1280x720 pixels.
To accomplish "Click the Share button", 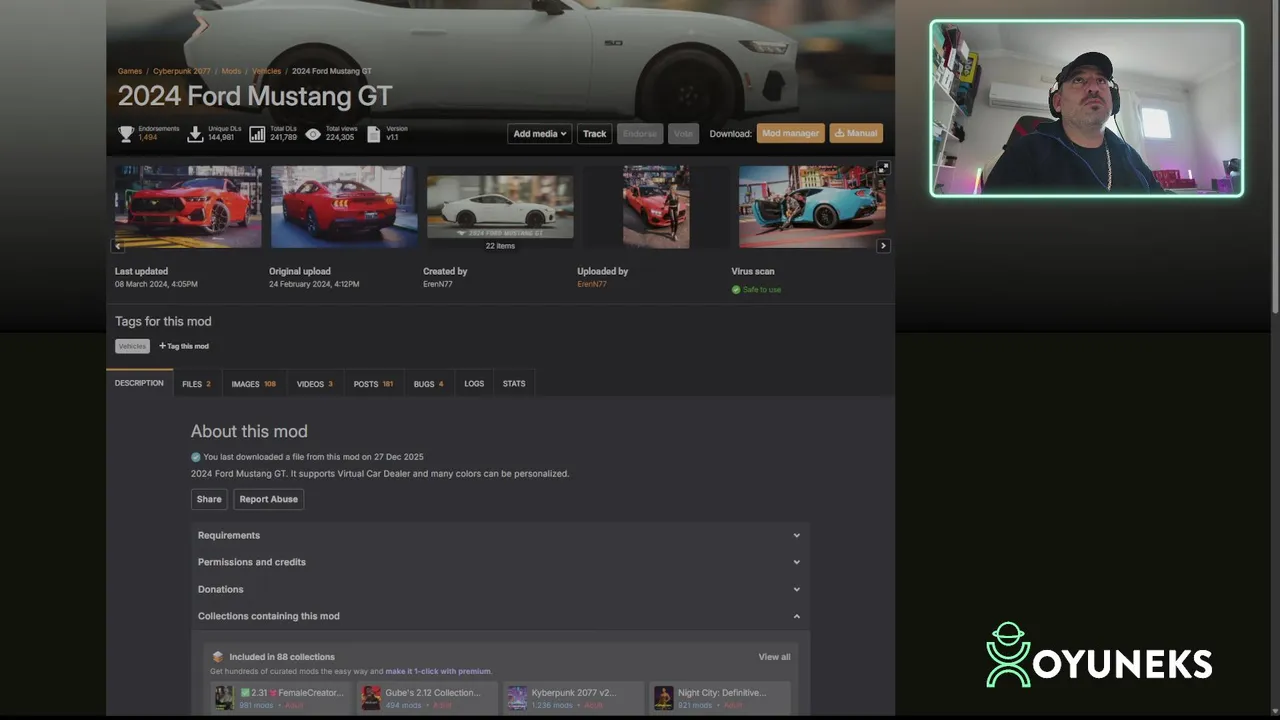I will (209, 499).
